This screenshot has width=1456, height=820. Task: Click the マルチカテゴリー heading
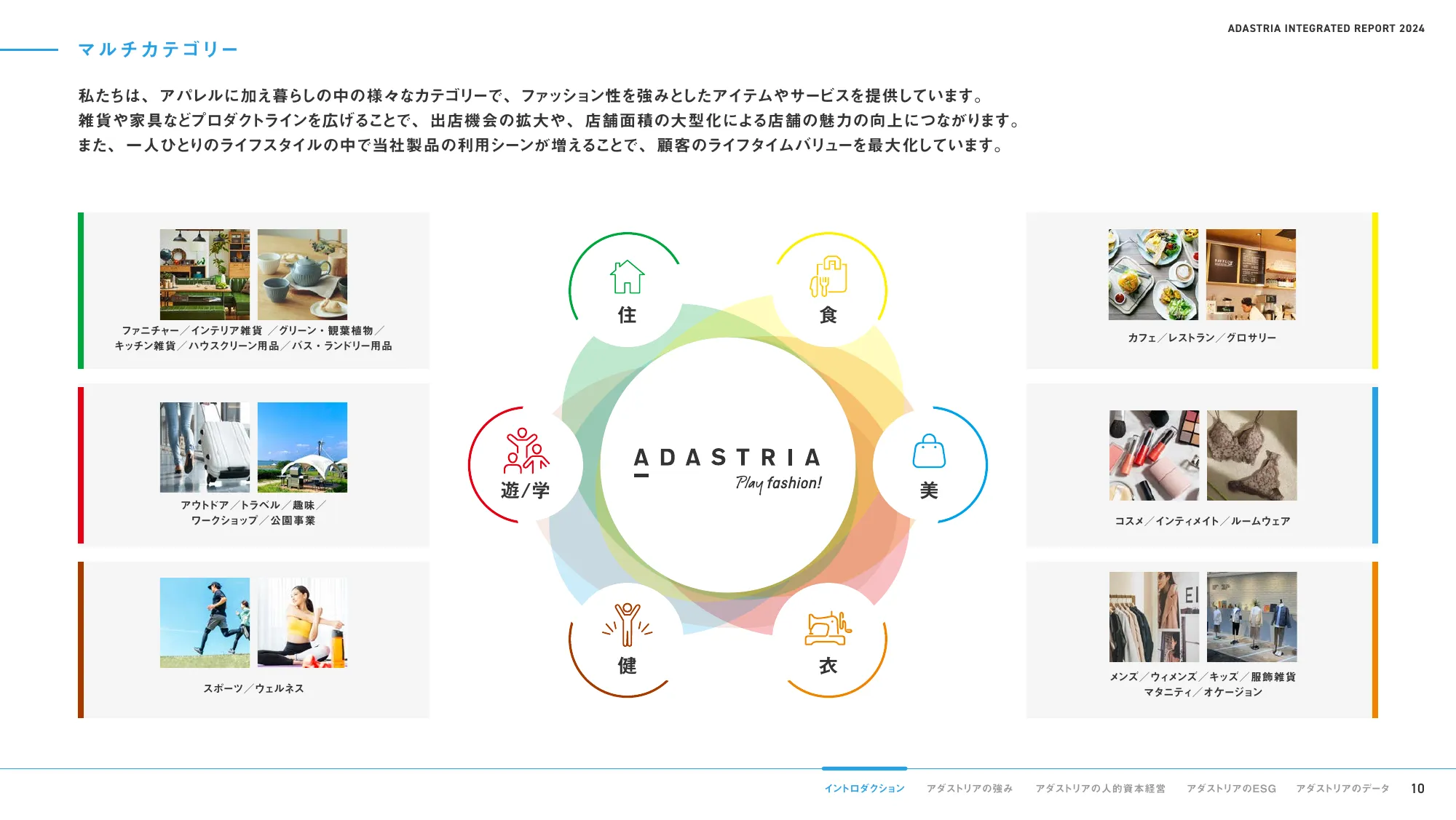point(158,49)
